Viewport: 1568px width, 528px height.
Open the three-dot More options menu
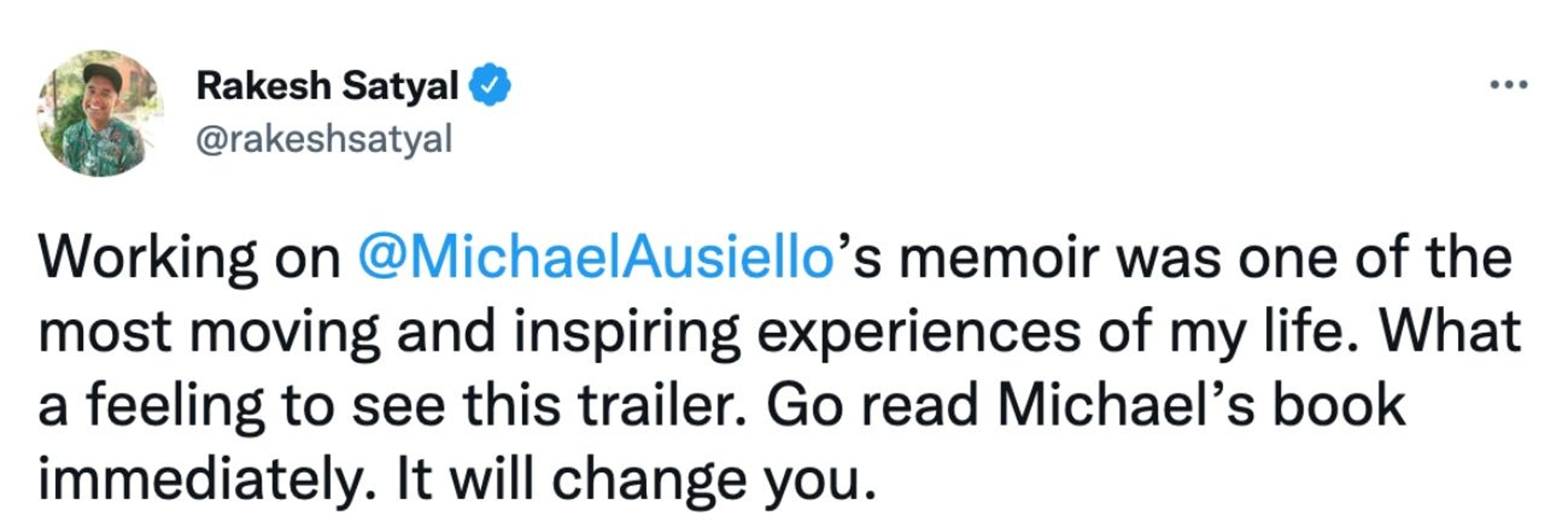coord(1508,84)
